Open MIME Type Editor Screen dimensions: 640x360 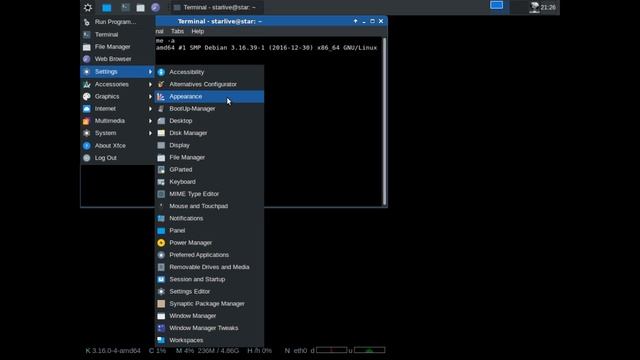(209, 194)
